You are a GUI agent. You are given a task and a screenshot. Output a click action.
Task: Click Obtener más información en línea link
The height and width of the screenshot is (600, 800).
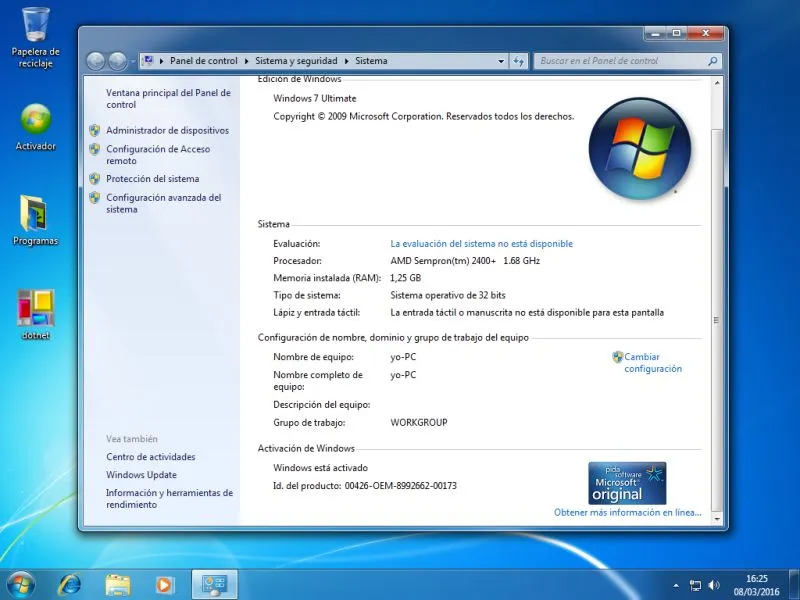(x=628, y=512)
